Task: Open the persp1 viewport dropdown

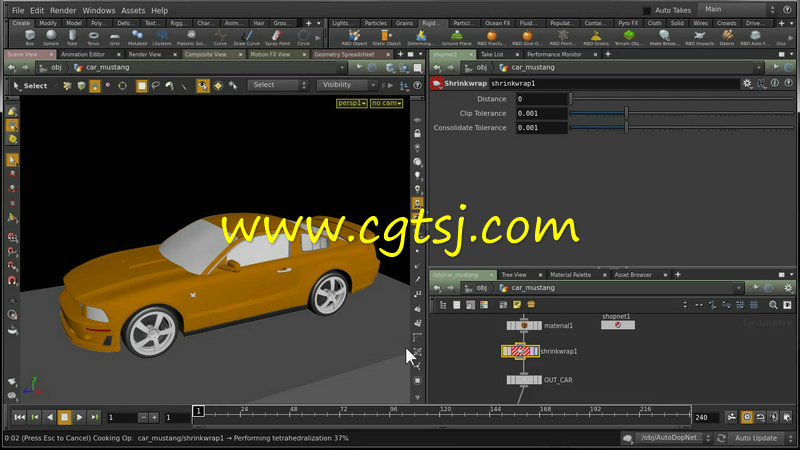Action: 352,103
